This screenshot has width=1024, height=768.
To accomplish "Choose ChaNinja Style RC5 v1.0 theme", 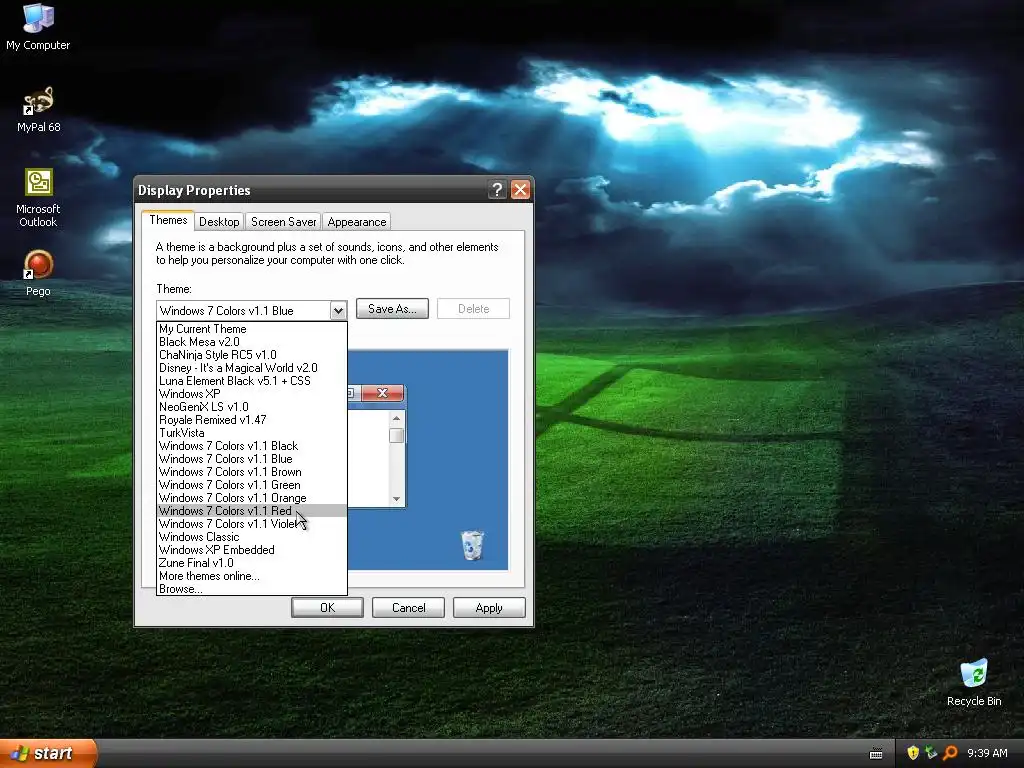I will click(x=252, y=355).
